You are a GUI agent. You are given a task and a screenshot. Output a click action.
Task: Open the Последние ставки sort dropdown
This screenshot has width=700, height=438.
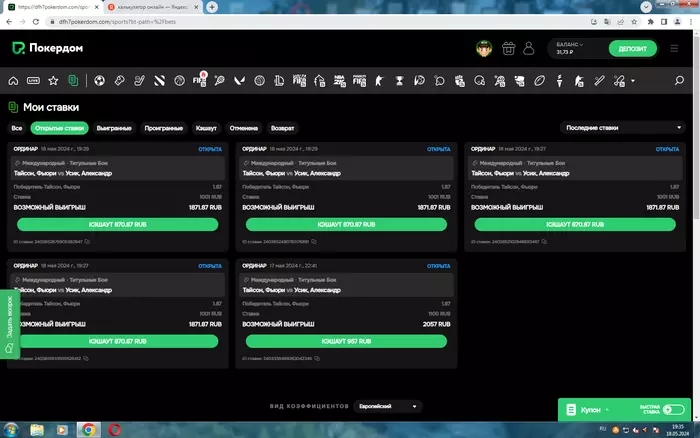[623, 128]
